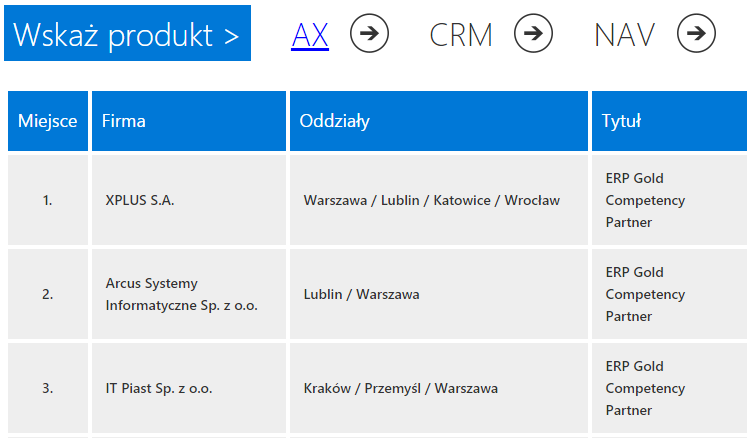Select Arcus Systemy Informatyczne Sp. z o.o. cell
This screenshot has width=750, height=438.
coord(189,294)
